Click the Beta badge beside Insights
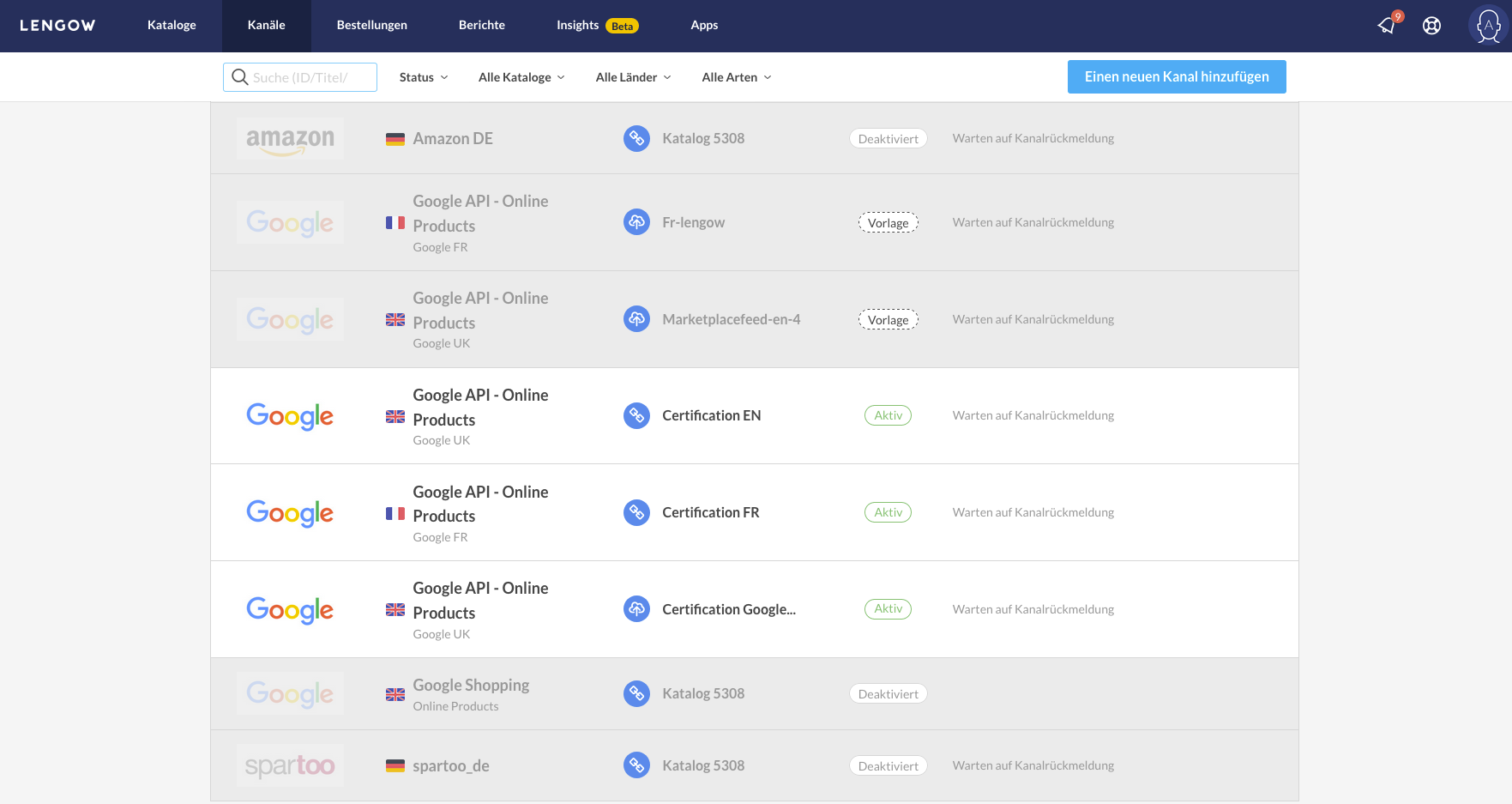The width and height of the screenshot is (1512, 804). tap(623, 27)
